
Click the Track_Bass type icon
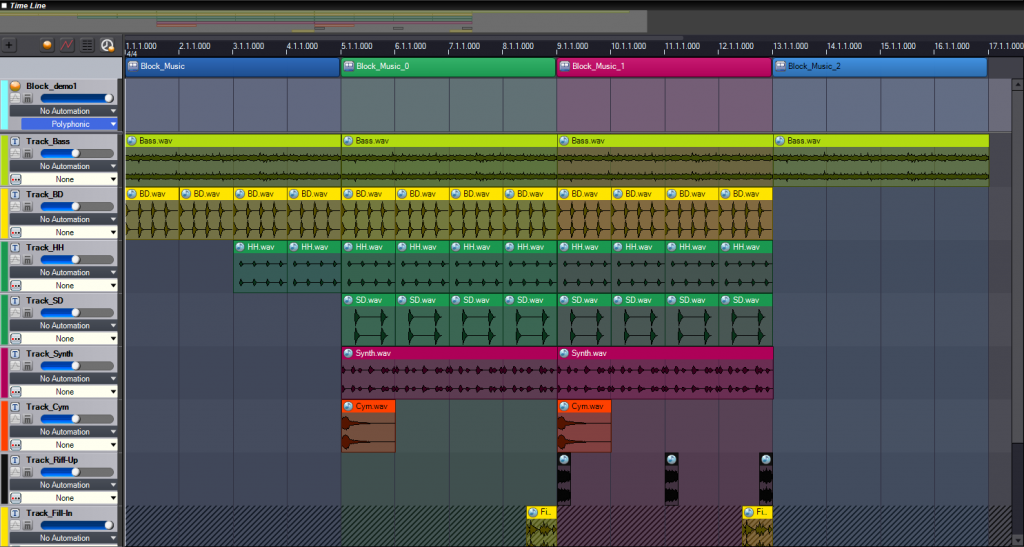pos(15,141)
